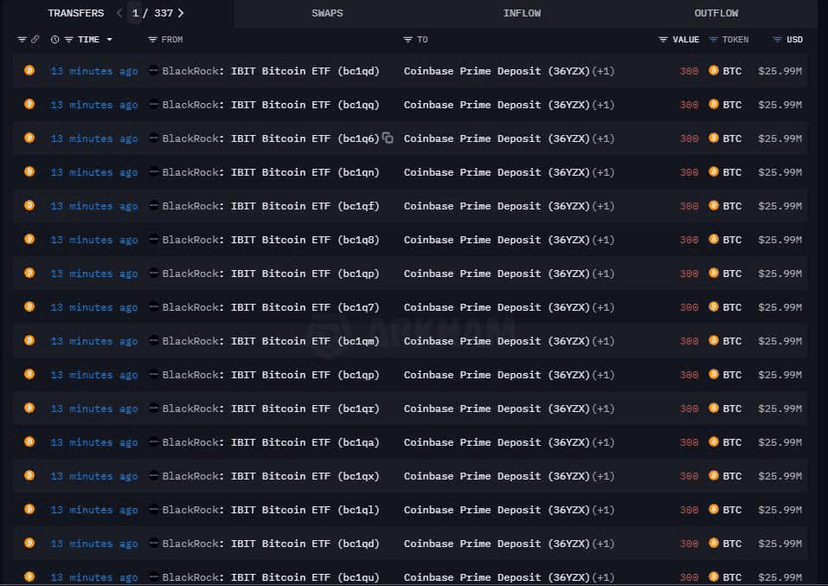The width and height of the screenshot is (828, 586).
Task: Expand the (+1) recipients in bc1qq row
Action: [603, 105]
